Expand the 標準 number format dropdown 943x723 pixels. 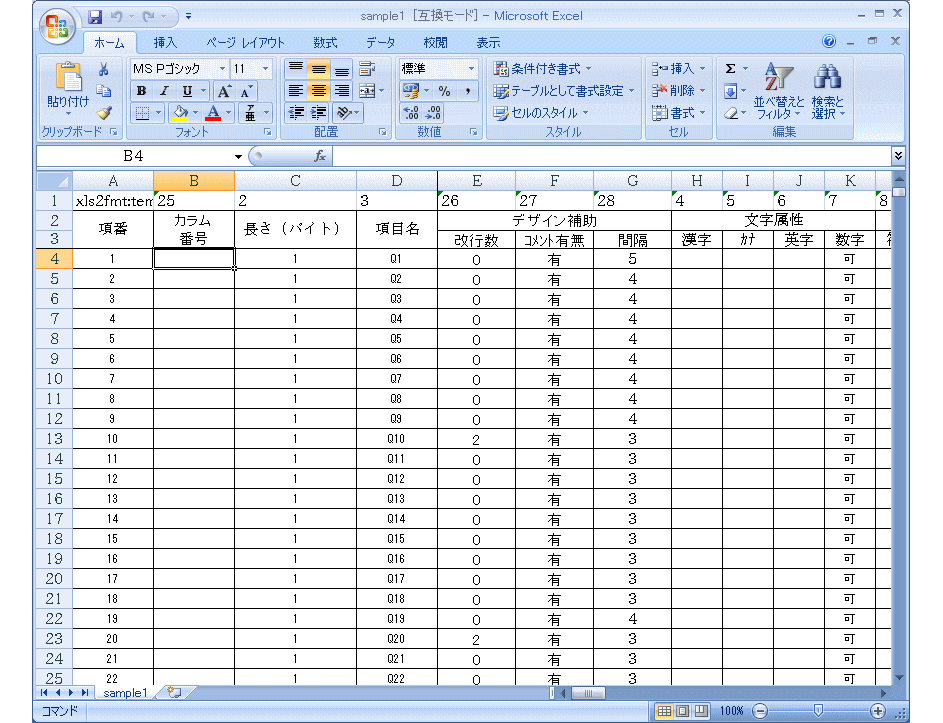(472, 69)
